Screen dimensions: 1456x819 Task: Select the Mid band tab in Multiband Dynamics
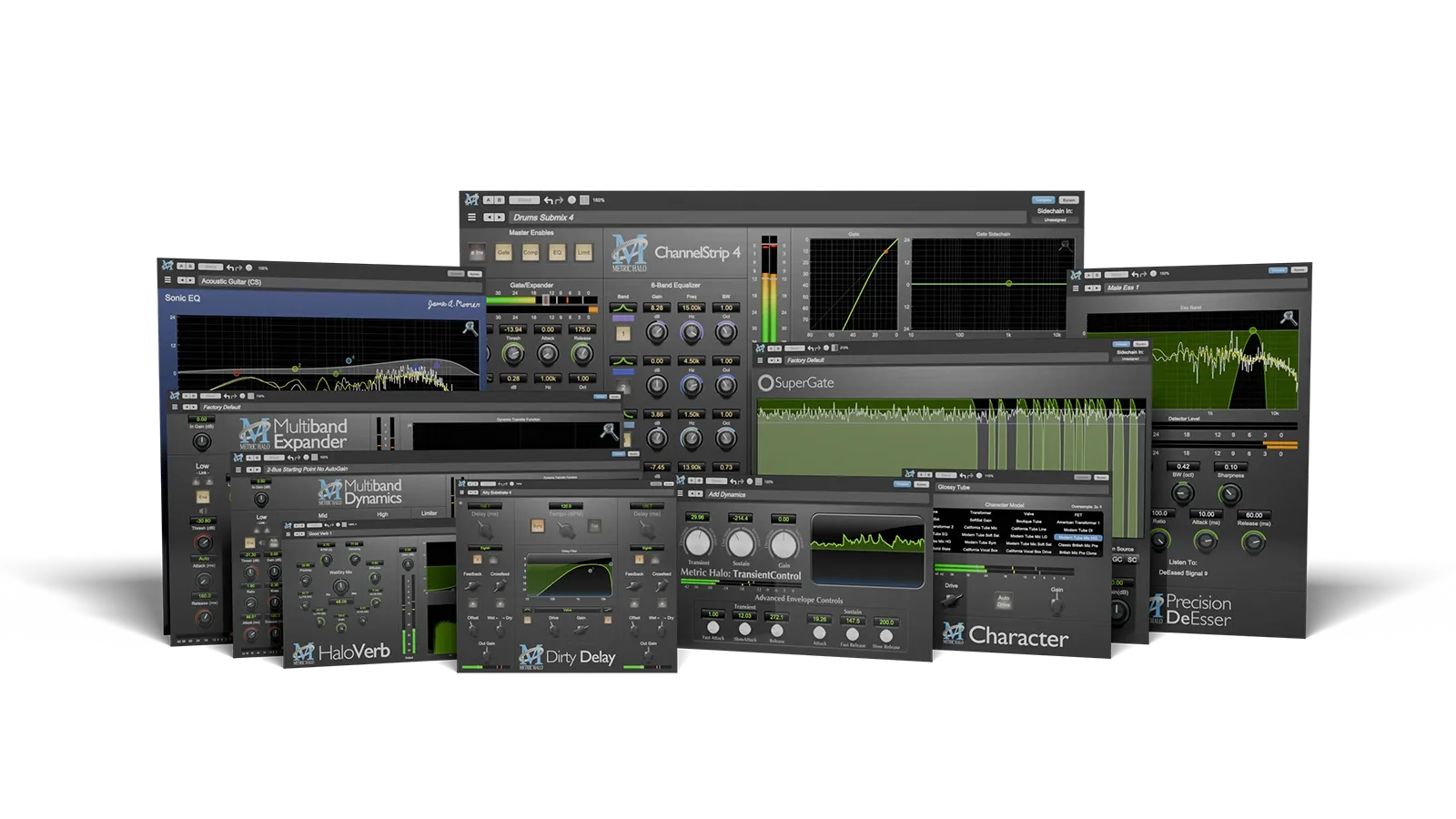322,514
